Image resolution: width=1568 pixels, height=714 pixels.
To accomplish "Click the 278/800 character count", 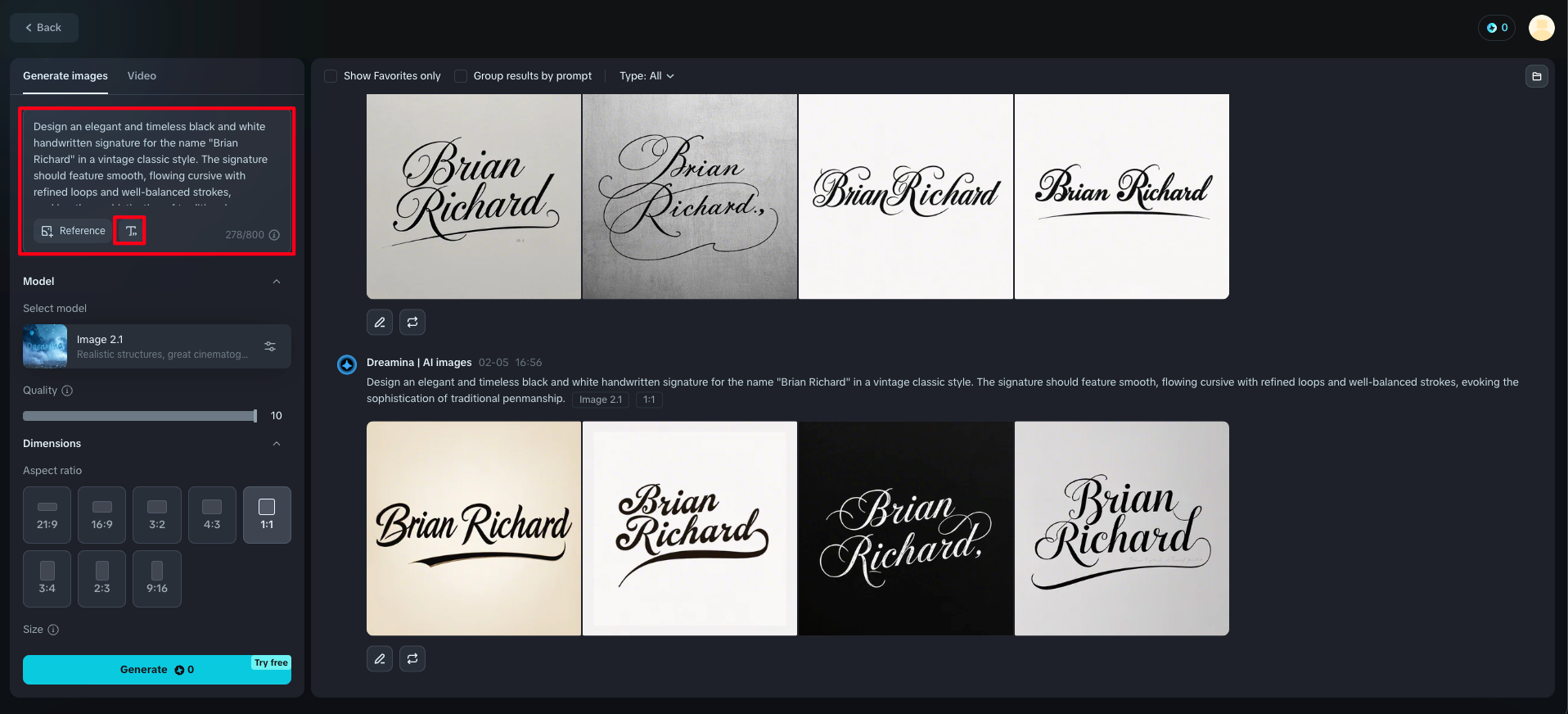I will (245, 235).
